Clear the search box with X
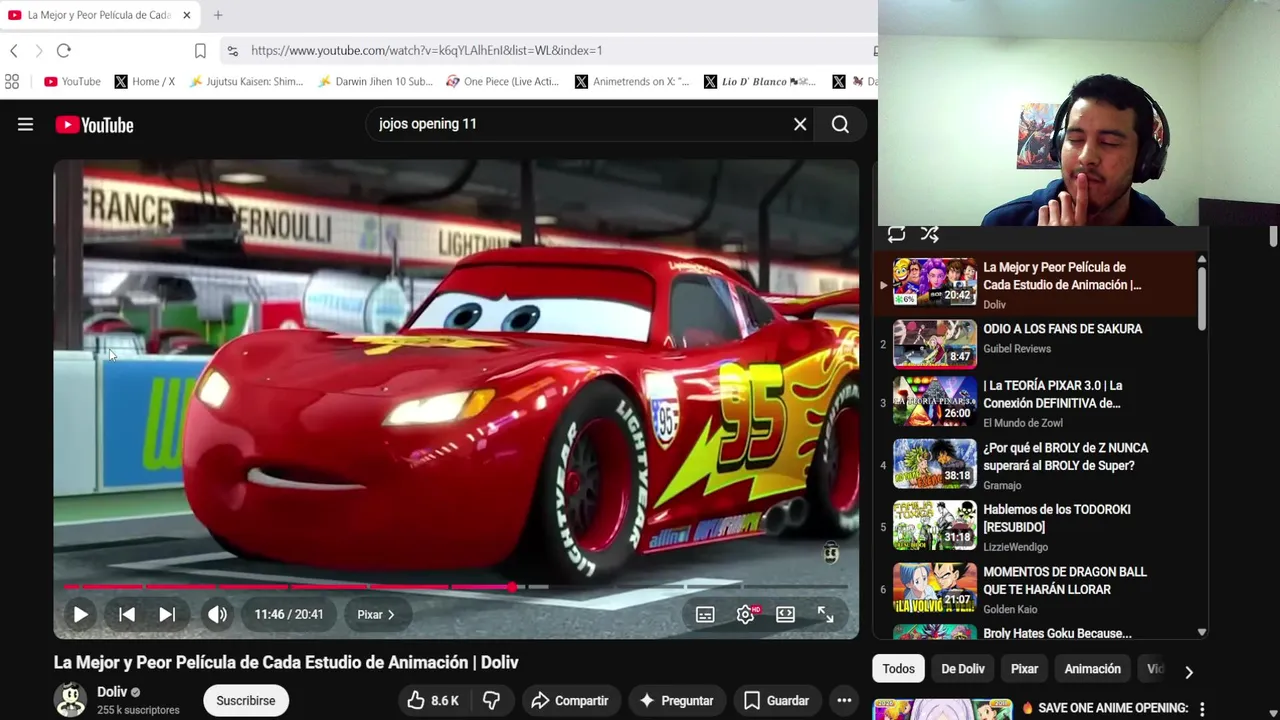Viewport: 1280px width, 720px height. click(800, 124)
